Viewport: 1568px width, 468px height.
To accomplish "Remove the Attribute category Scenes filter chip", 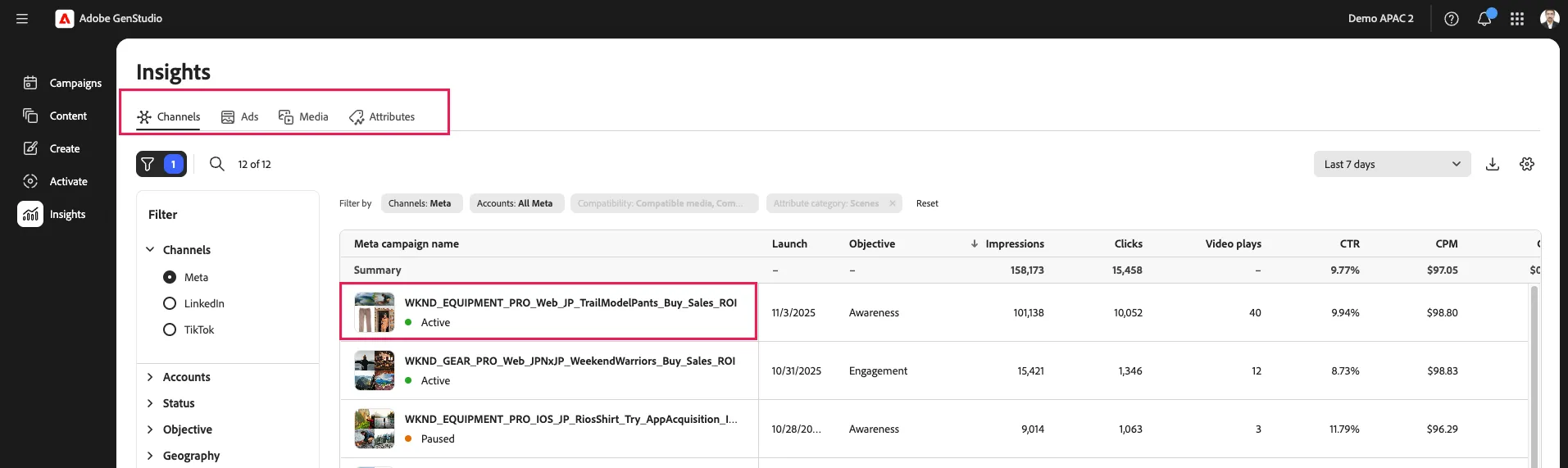I will click(x=893, y=203).
